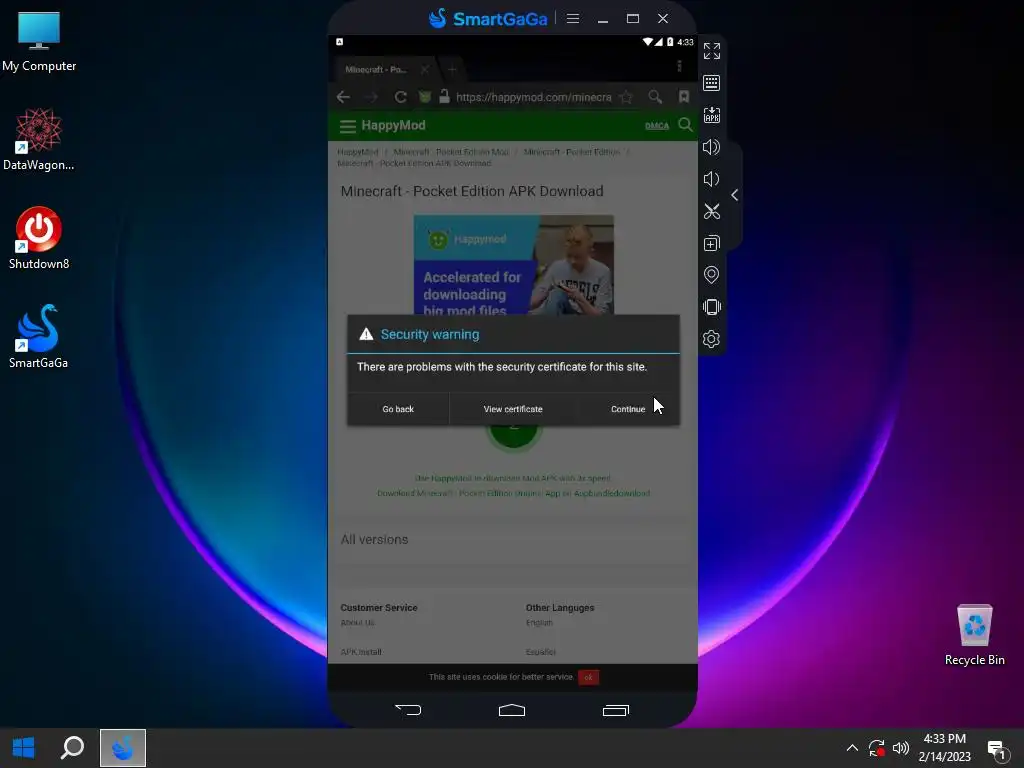Click the lock icon next to the URL
This screenshot has height=768, width=1024.
(445, 97)
